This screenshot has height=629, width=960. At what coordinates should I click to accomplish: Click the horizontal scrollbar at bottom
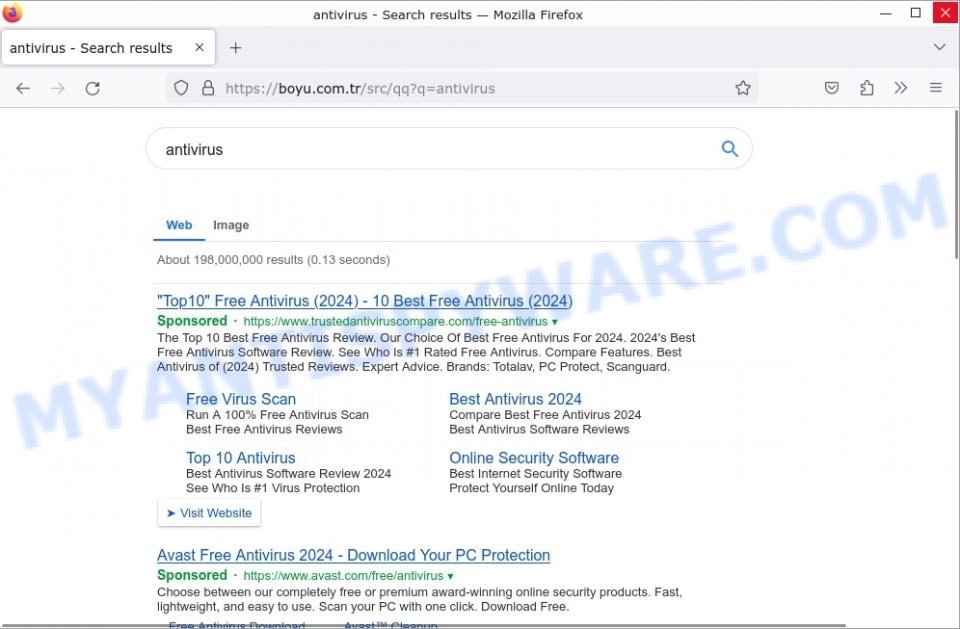[x=422, y=626]
